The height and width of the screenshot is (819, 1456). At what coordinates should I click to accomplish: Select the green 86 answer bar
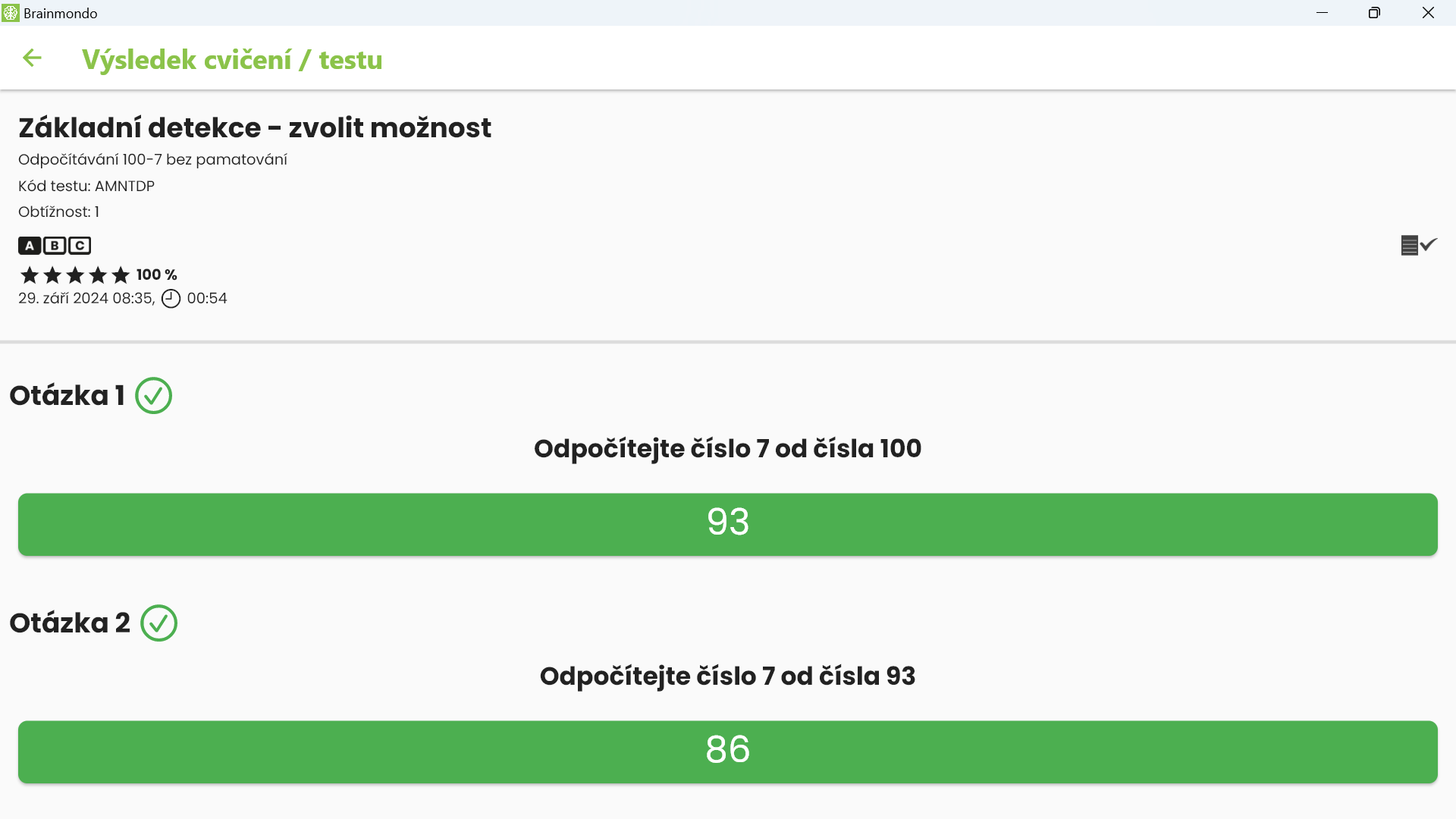pos(728,752)
